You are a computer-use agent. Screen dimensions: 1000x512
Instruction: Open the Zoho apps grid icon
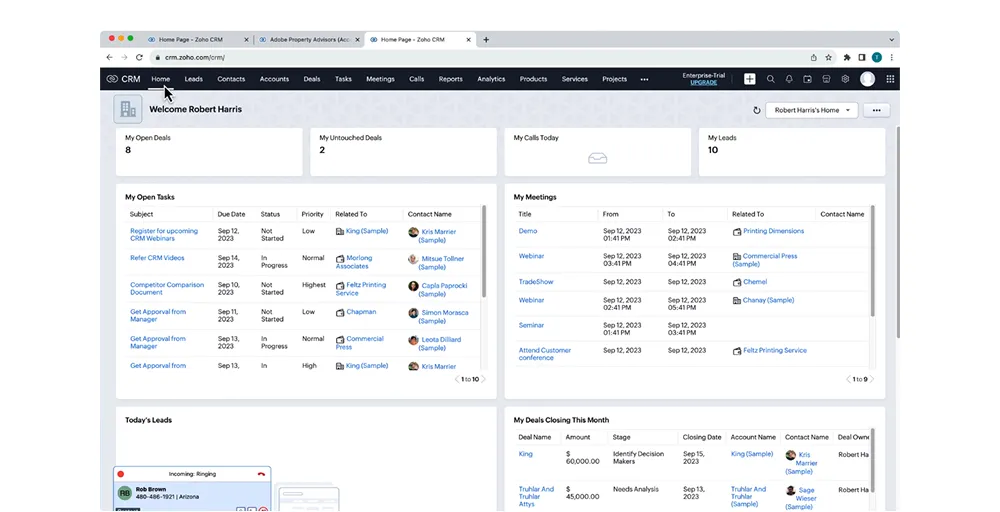(890, 79)
